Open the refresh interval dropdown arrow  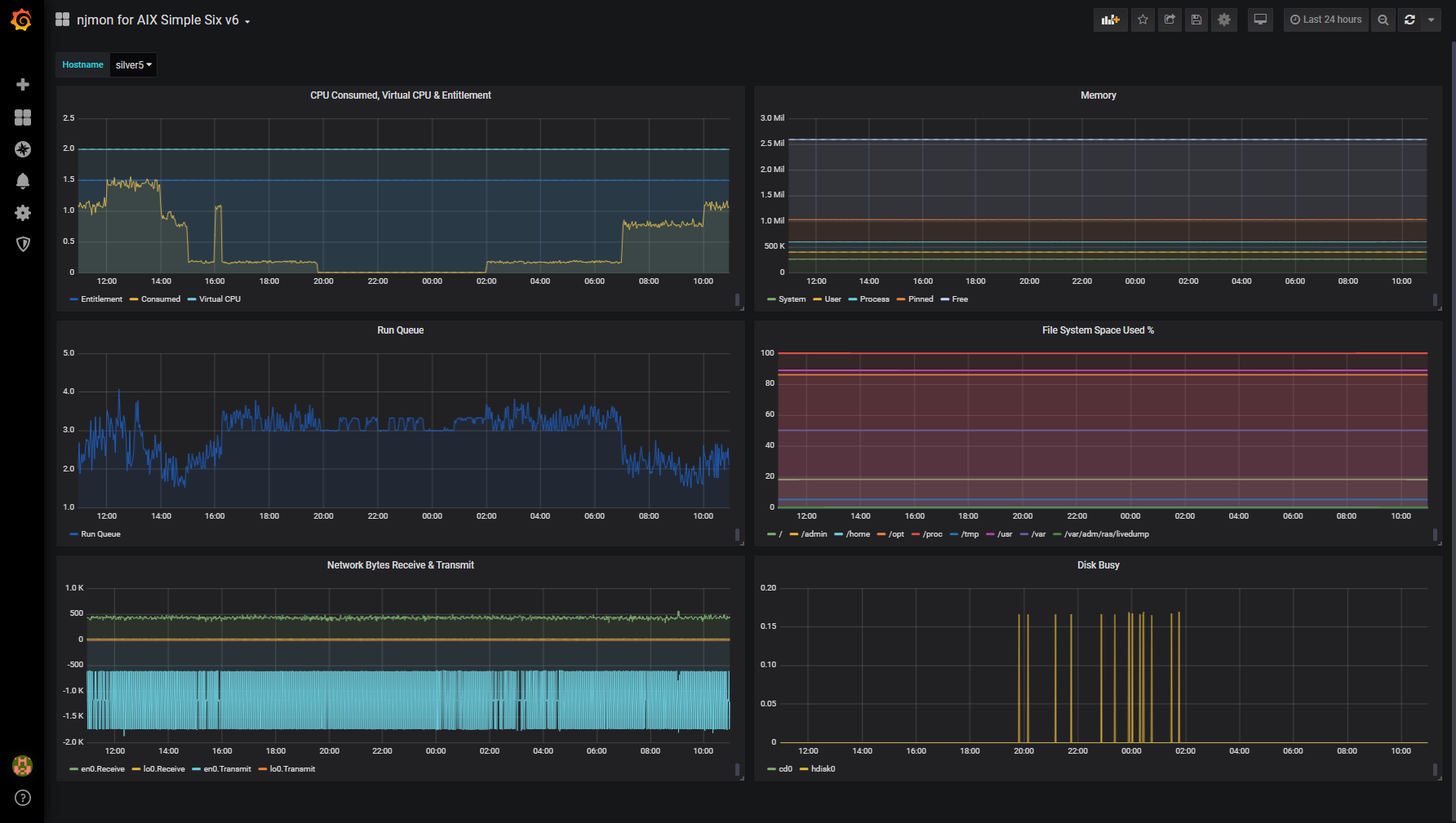pyautogui.click(x=1431, y=20)
